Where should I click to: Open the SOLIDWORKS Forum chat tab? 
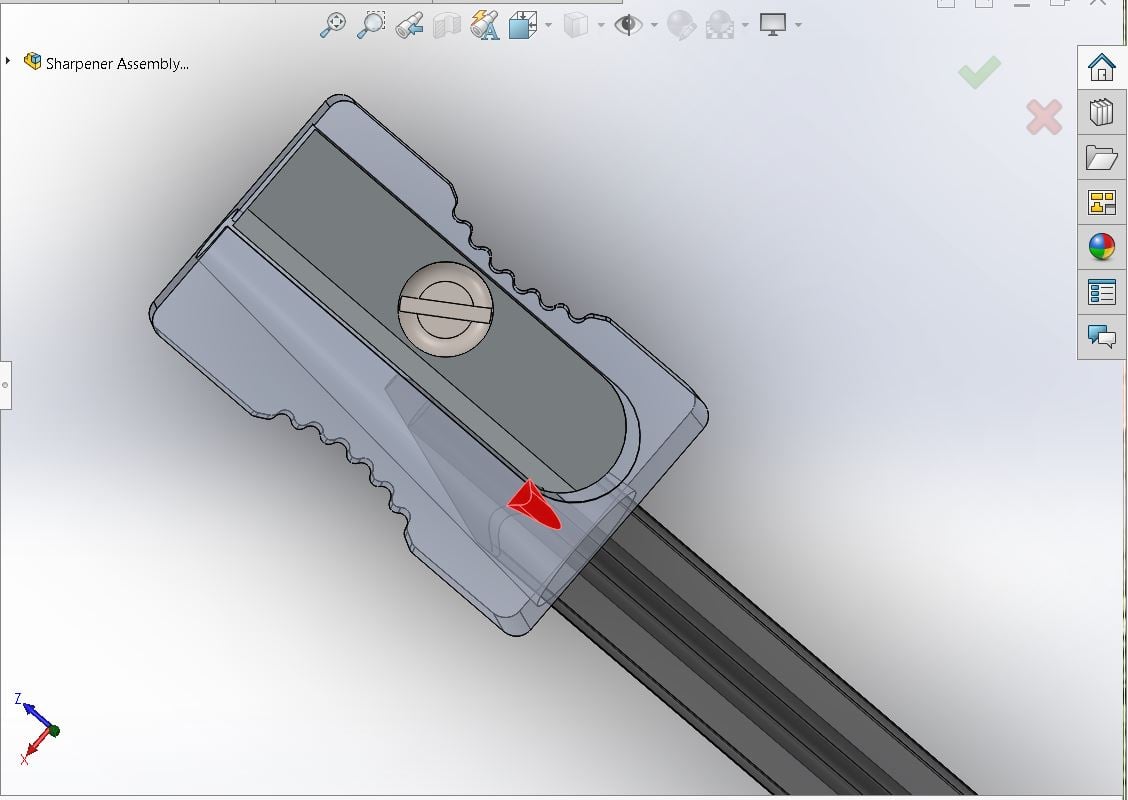(x=1101, y=336)
